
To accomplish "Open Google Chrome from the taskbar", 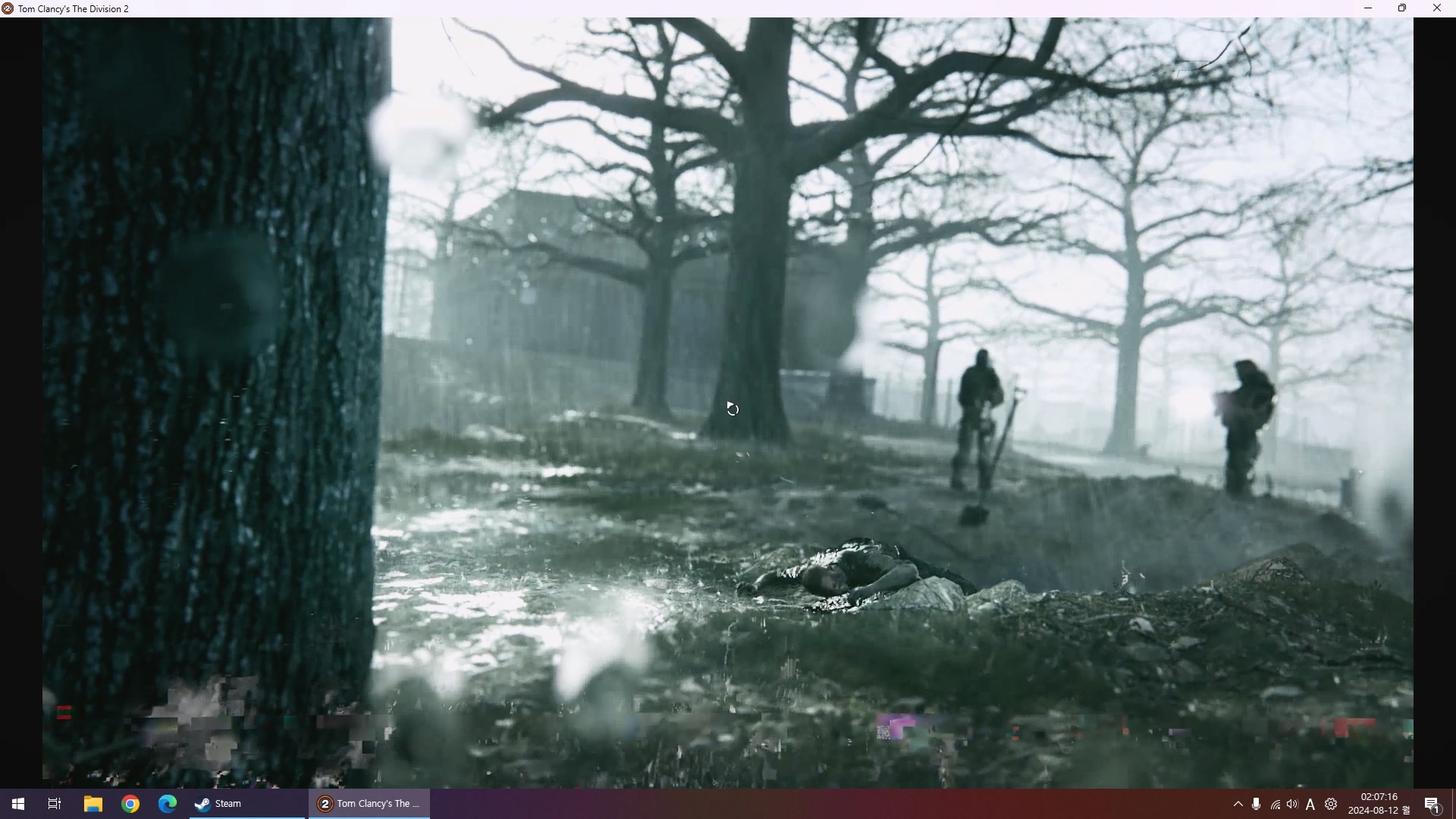I will pyautogui.click(x=130, y=804).
